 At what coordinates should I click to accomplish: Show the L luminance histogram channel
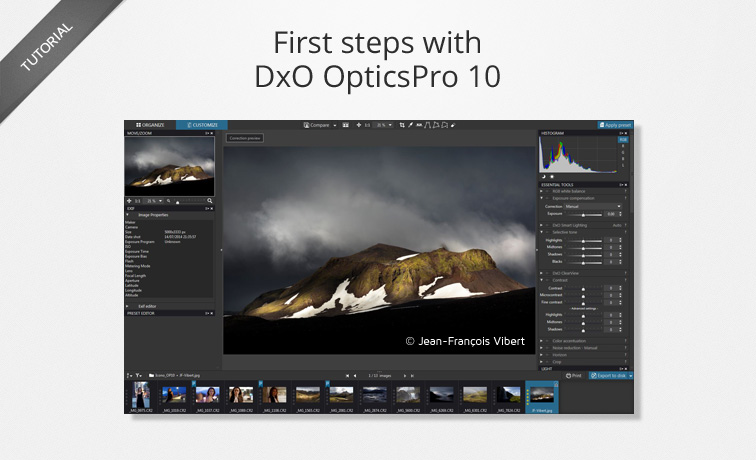click(623, 165)
